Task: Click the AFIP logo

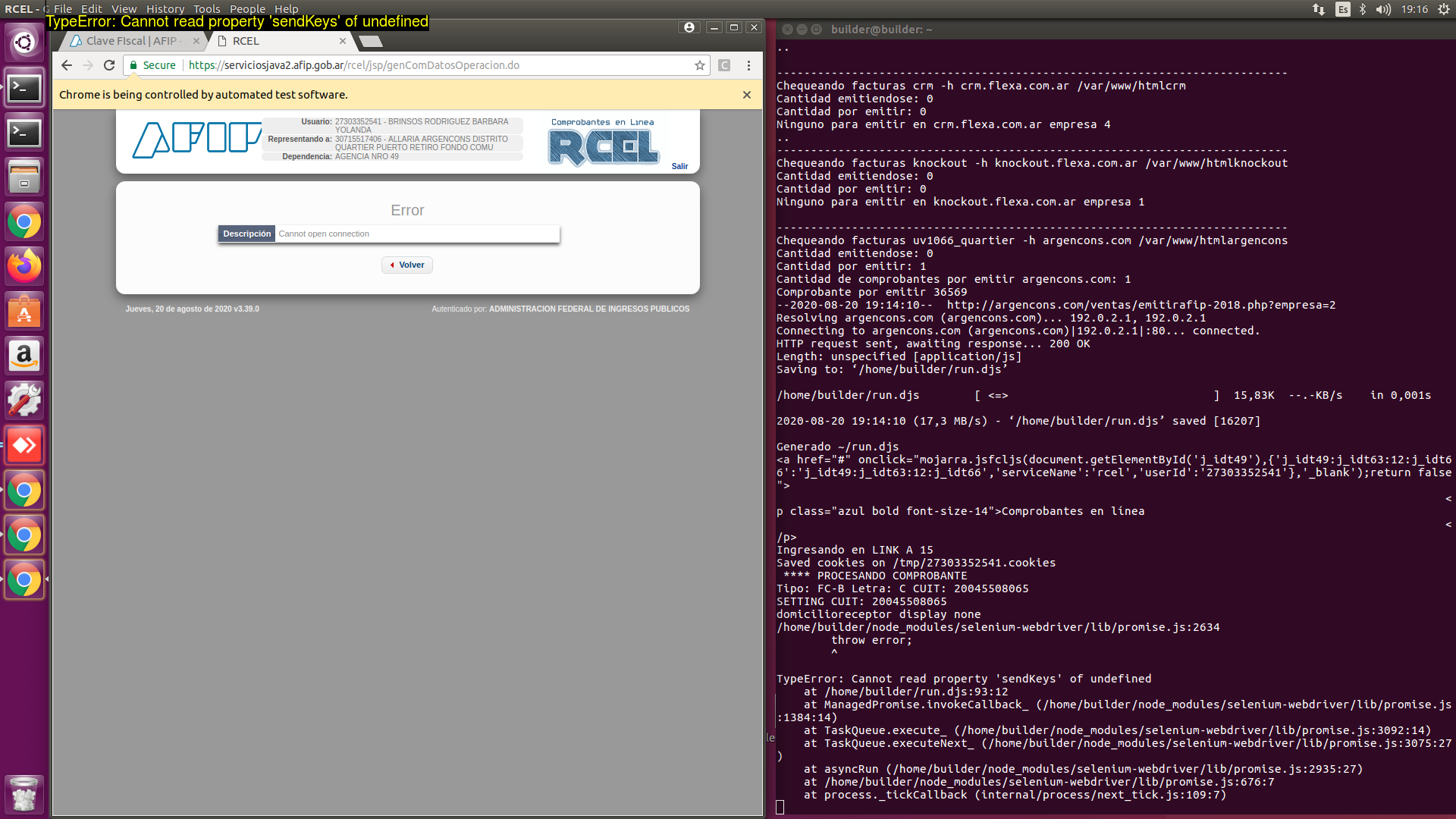Action: point(197,140)
